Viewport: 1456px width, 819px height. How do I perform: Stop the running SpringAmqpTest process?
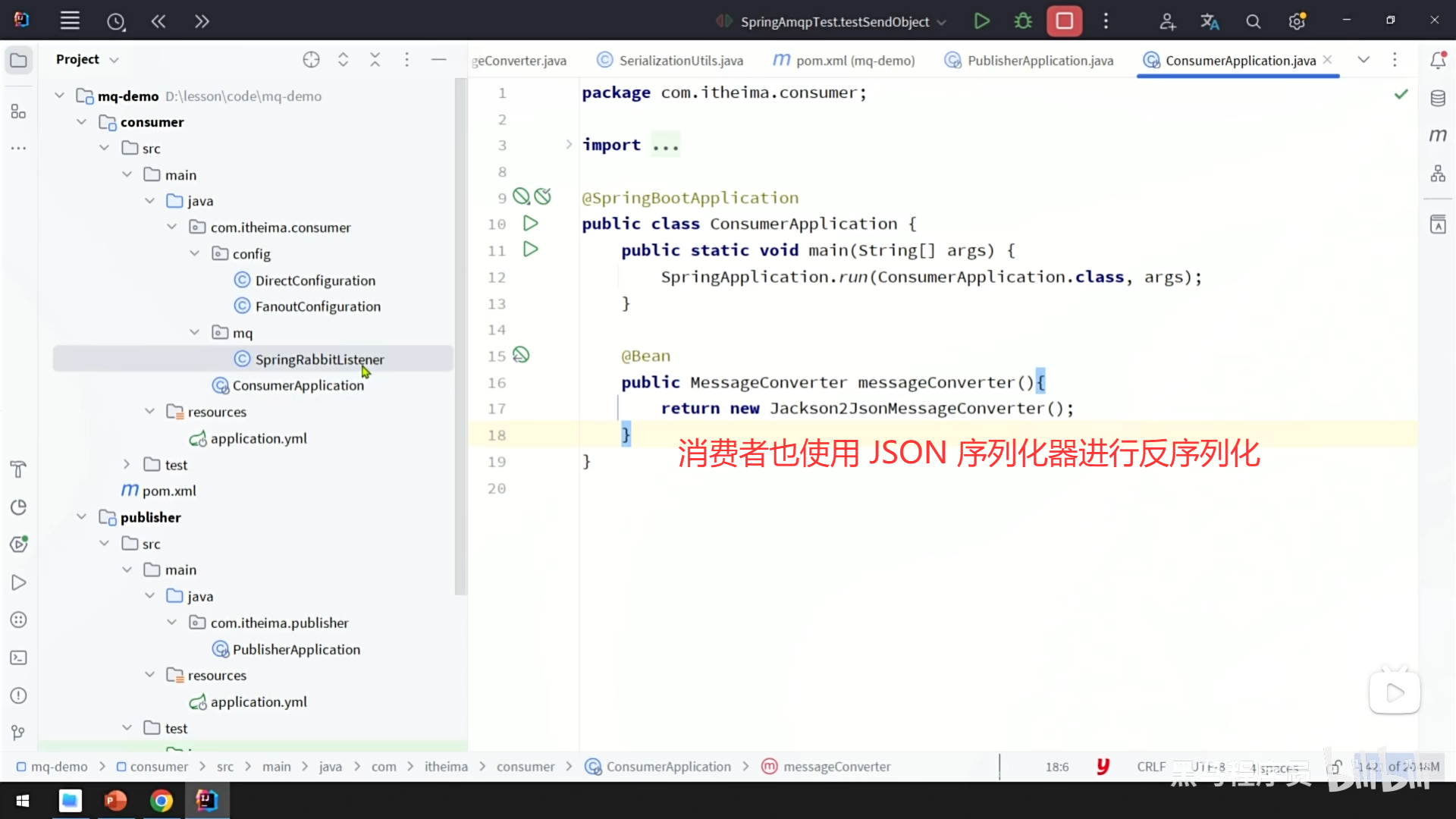point(1064,21)
